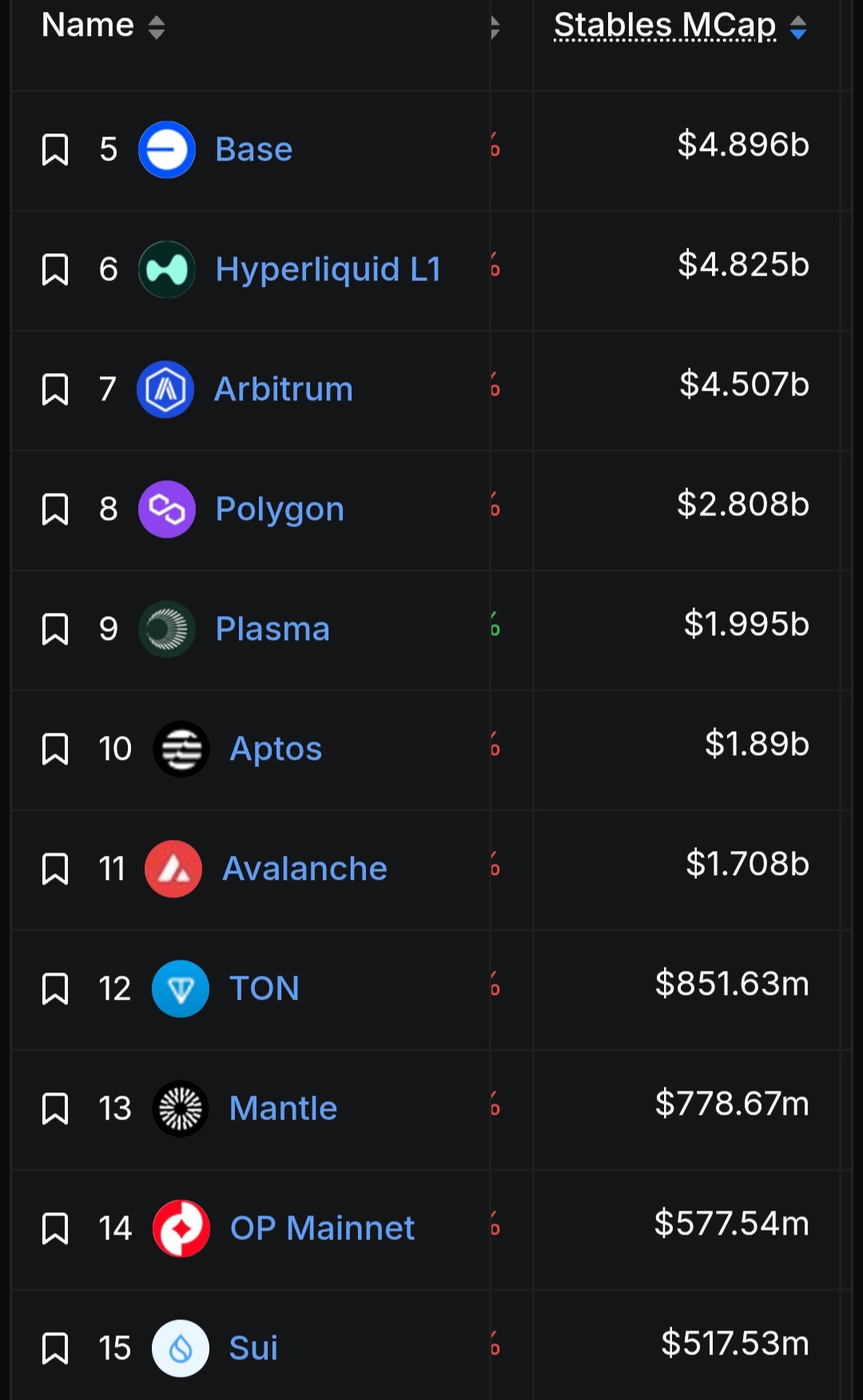Open the OP Mainnet chain link

click(322, 1228)
